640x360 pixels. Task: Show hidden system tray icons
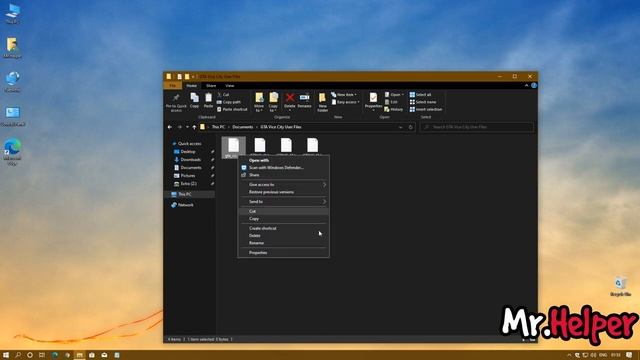click(x=569, y=355)
